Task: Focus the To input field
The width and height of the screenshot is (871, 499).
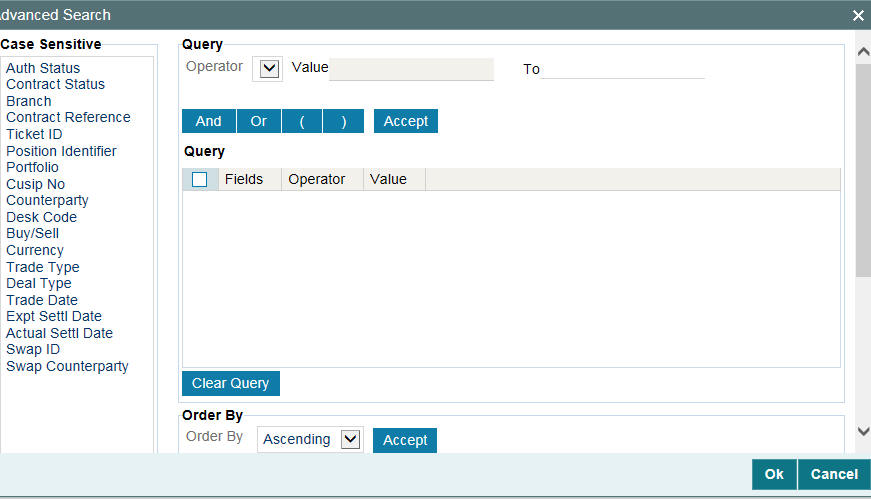Action: coord(623,69)
